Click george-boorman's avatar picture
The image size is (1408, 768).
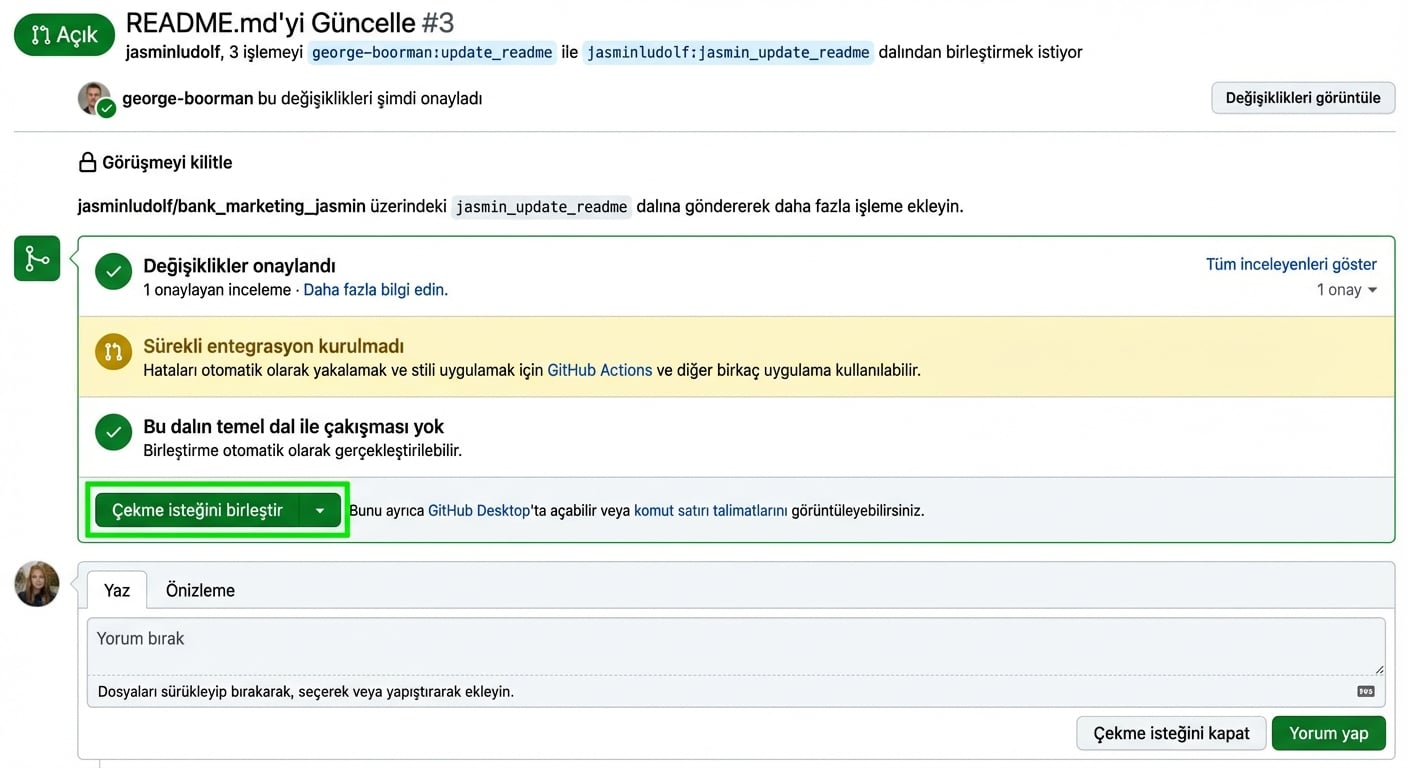94,98
